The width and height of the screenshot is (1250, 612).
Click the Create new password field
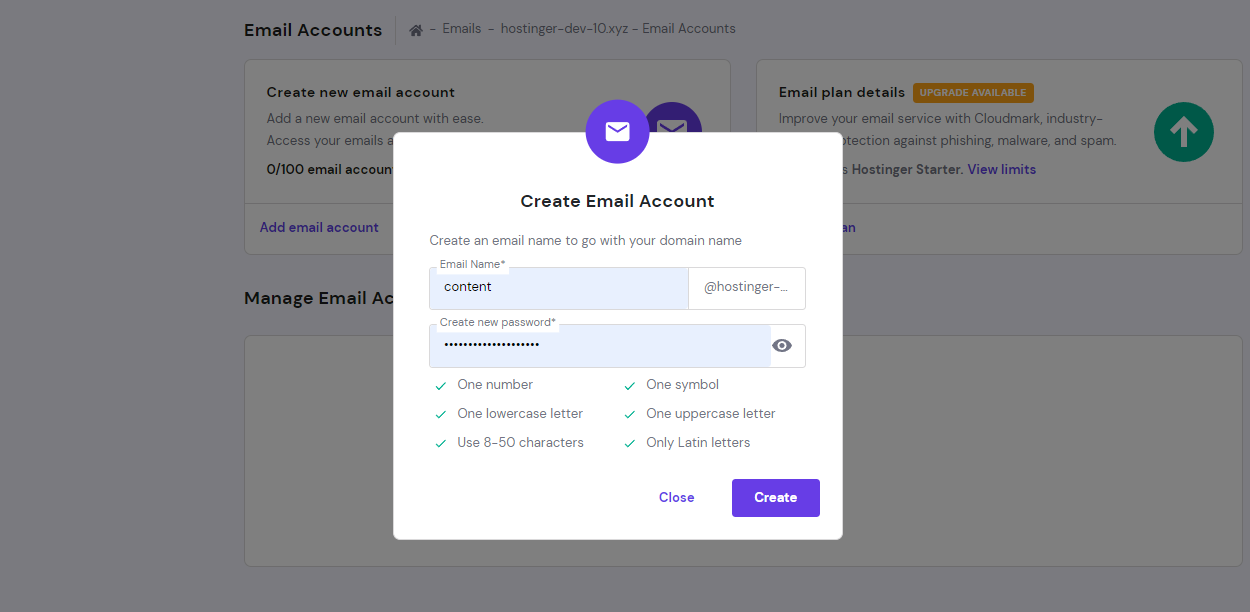click(x=600, y=346)
